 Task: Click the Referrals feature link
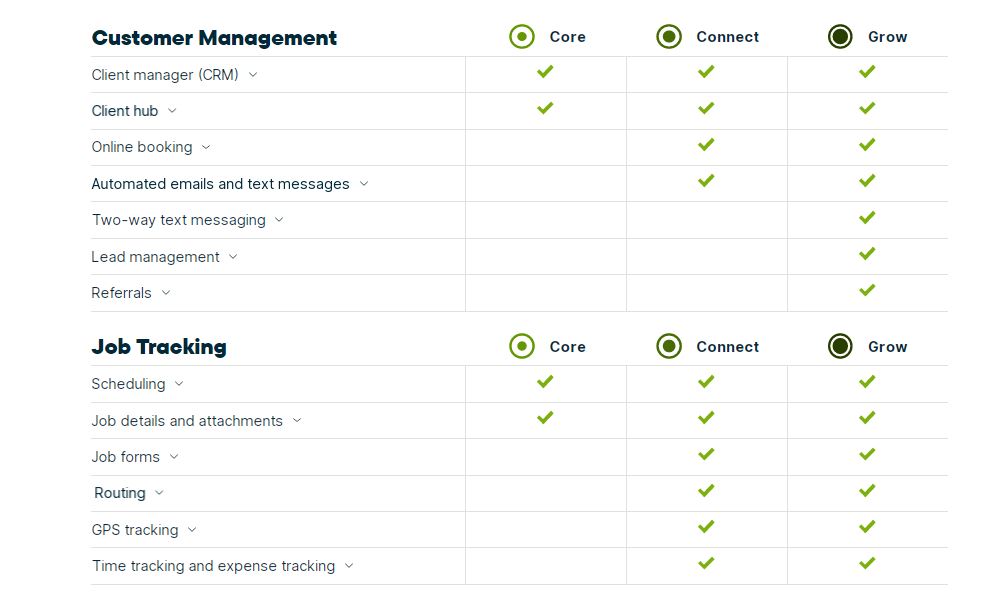click(121, 293)
